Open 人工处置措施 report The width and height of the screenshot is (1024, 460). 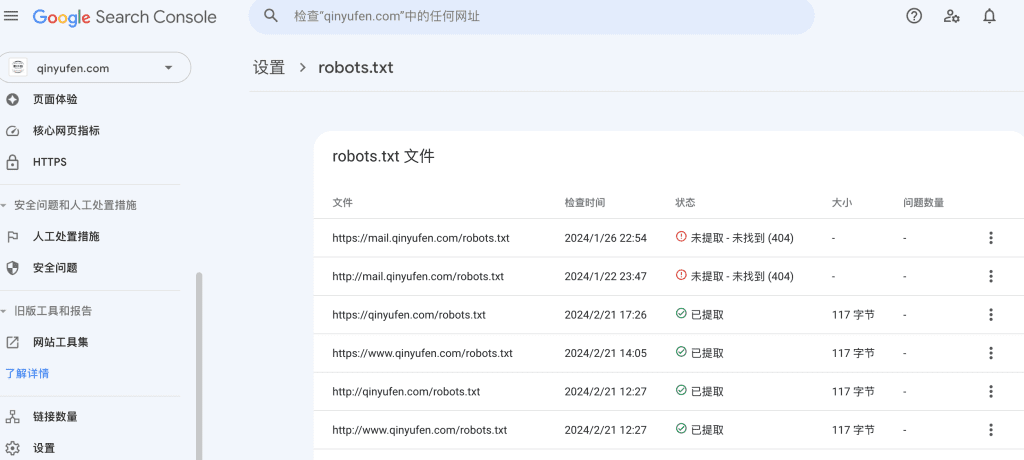(x=66, y=237)
